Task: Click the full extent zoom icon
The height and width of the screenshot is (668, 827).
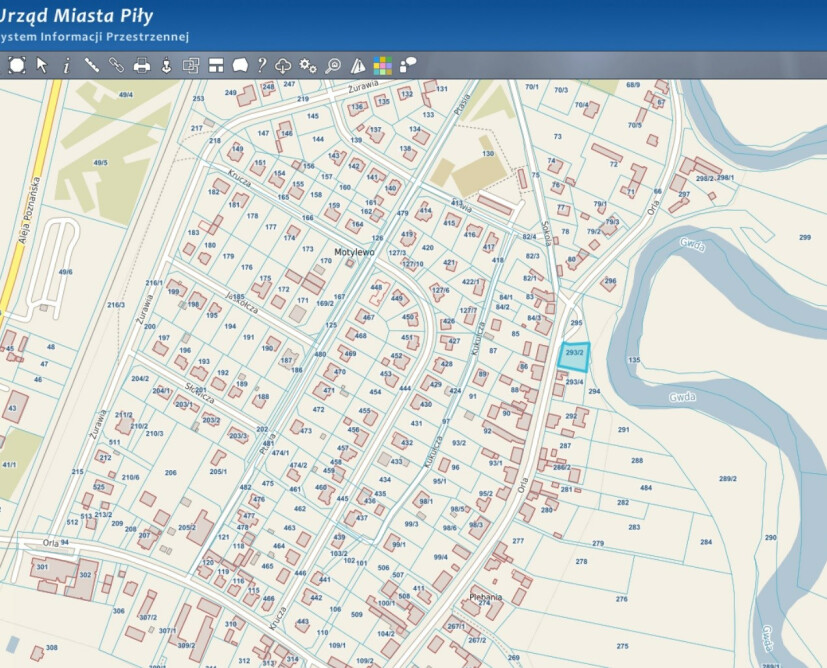Action: coord(17,65)
